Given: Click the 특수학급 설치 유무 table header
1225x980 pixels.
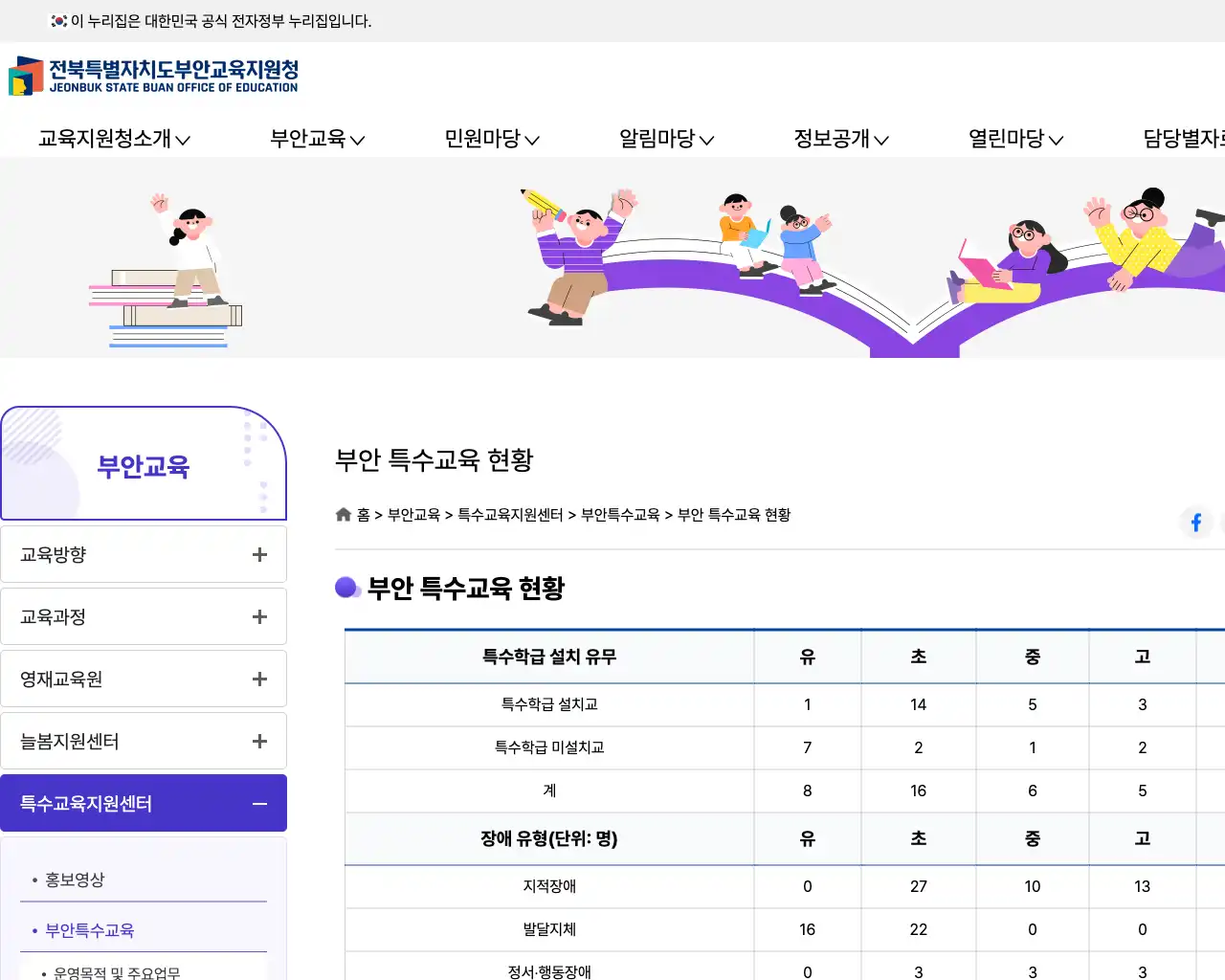Looking at the screenshot, I should [549, 657].
